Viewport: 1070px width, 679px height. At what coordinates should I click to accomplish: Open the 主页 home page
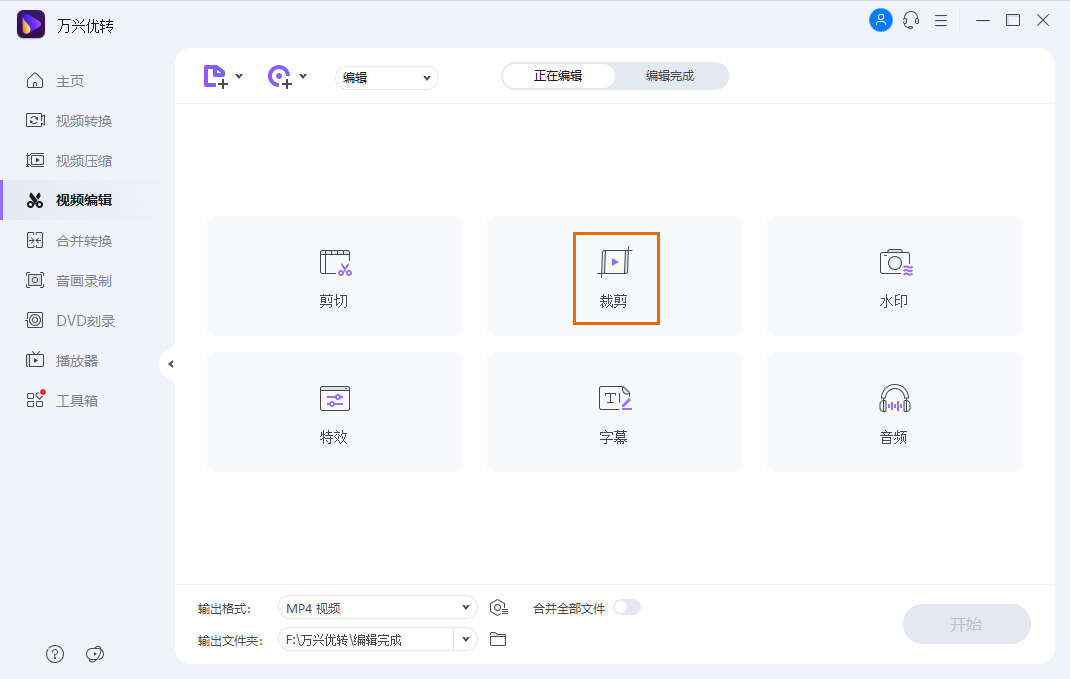[55, 81]
